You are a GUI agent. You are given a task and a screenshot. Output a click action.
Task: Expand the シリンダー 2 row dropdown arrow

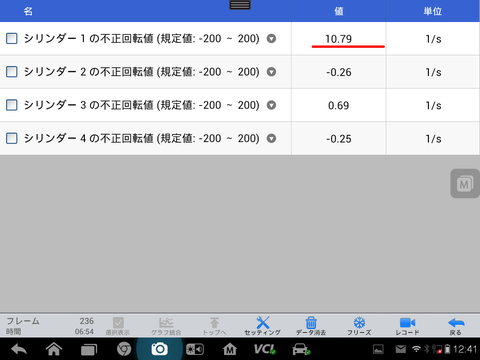[271, 72]
